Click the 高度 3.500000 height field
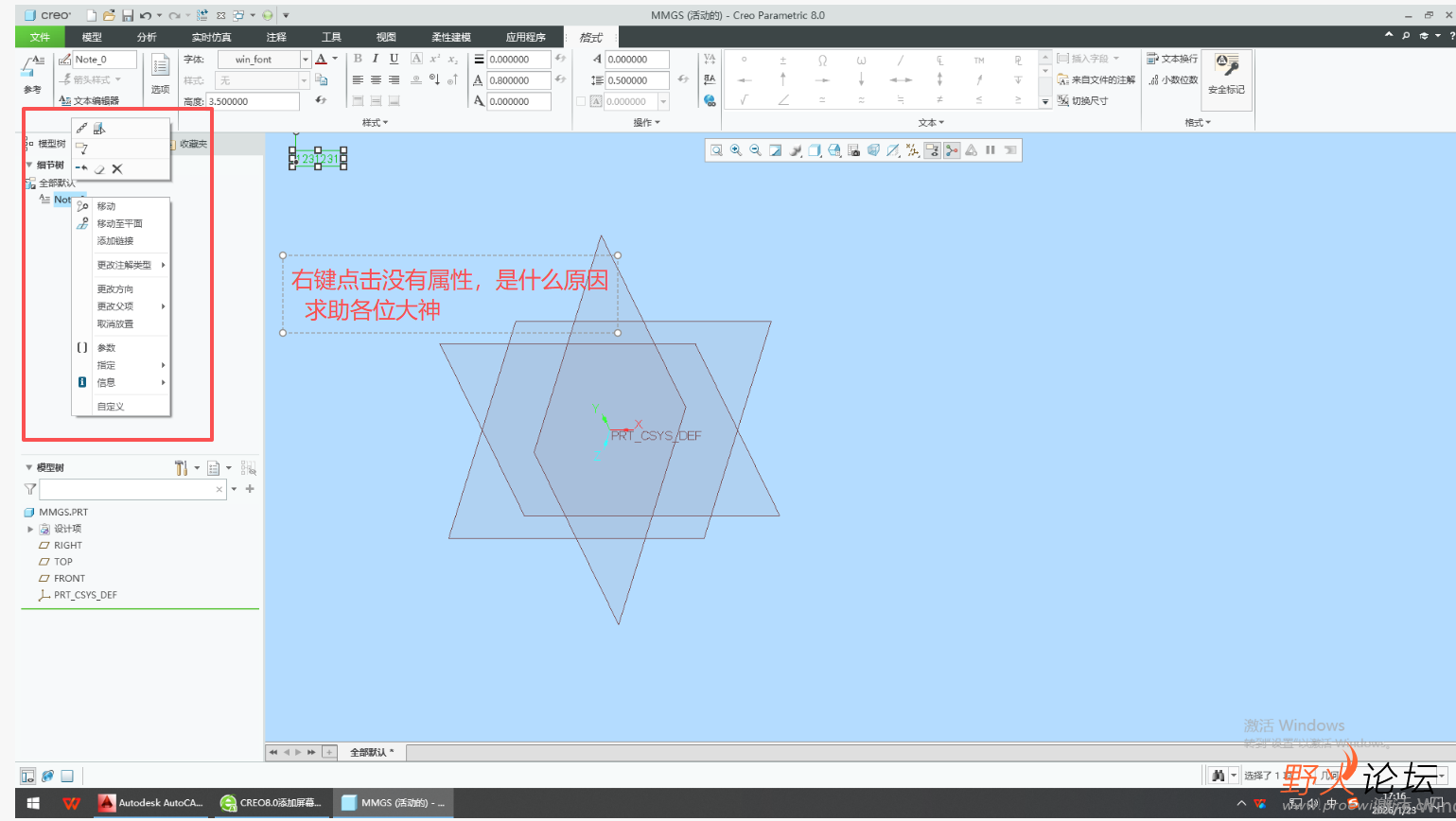 click(x=253, y=101)
